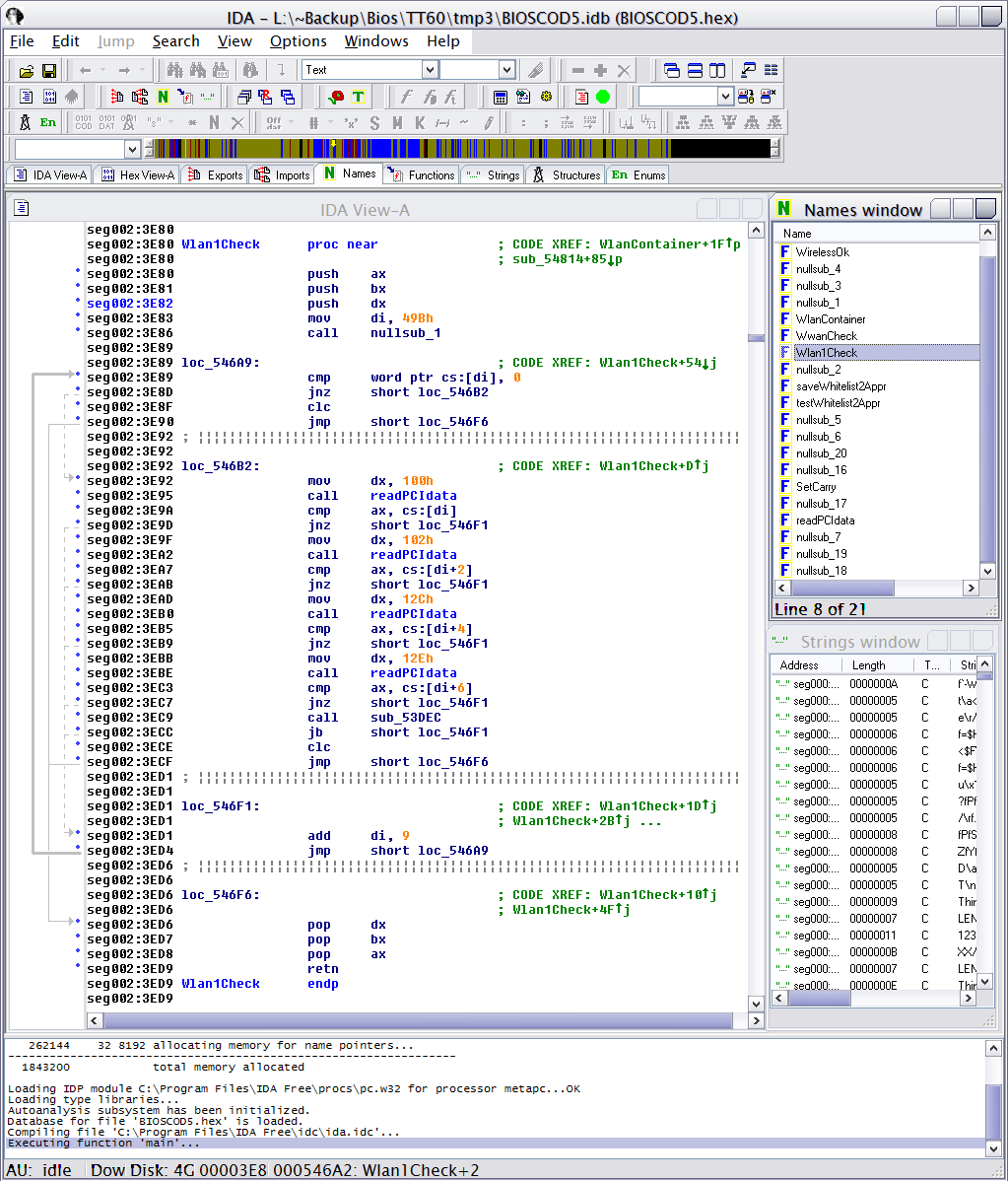Click the red-lined document toolbar icon
The image size is (1008, 1181).
click(x=580, y=97)
